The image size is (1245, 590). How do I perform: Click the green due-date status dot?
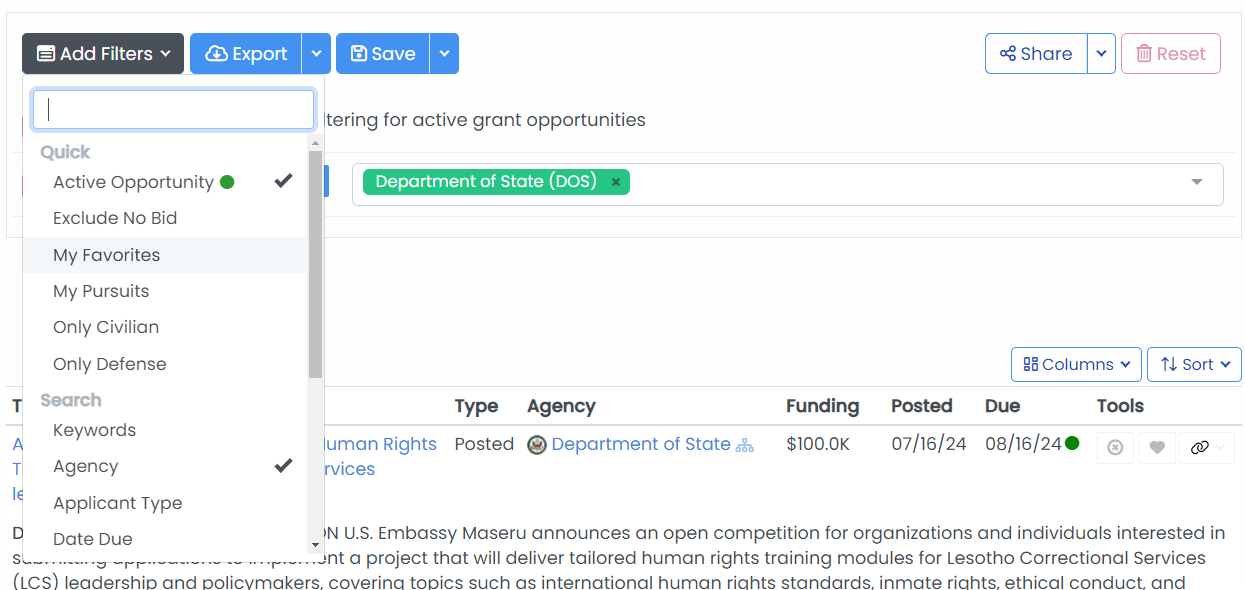tap(1072, 443)
